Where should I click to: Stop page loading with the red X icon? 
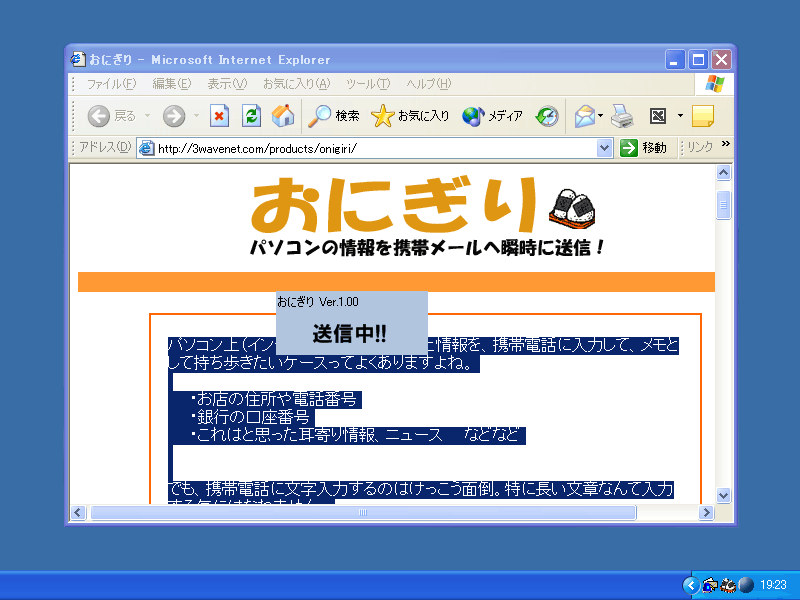click(219, 116)
